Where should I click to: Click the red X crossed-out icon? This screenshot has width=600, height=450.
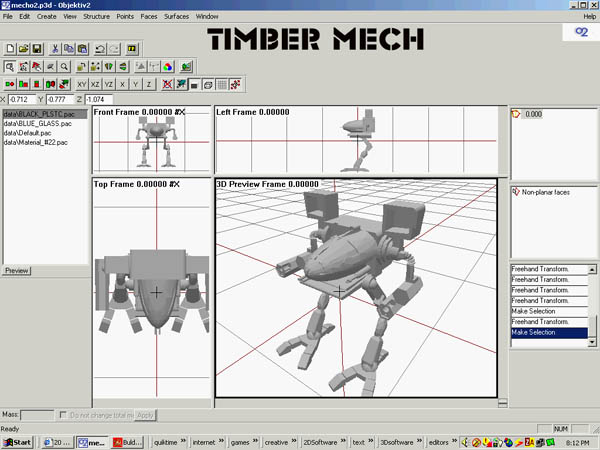pos(167,84)
